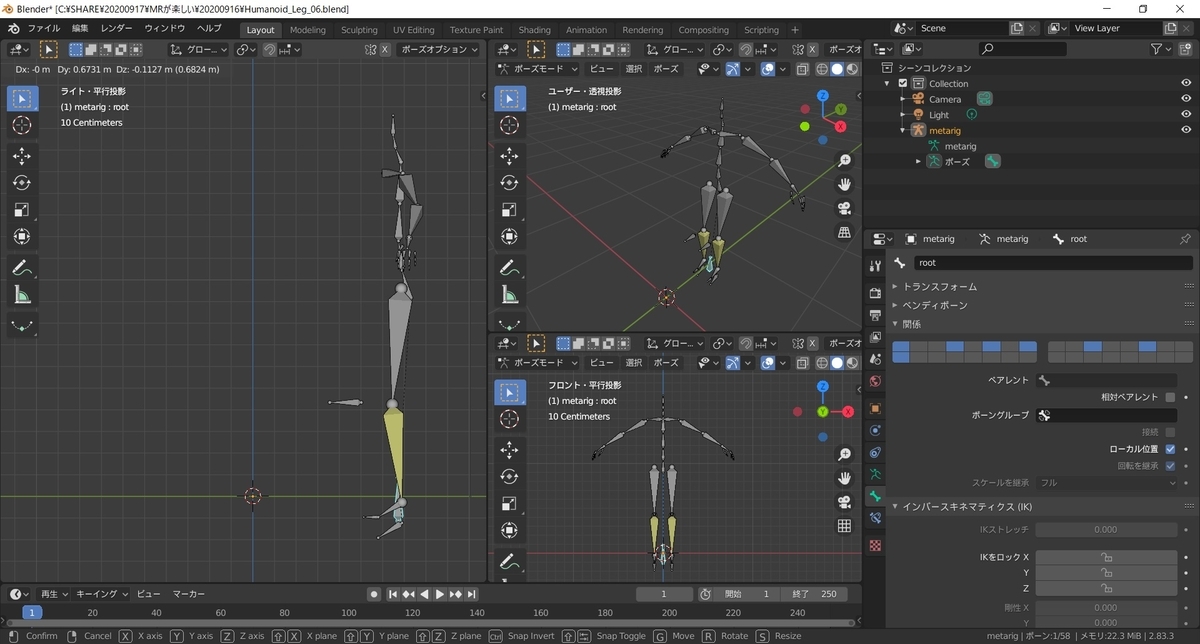Select the Scale tool in the perspective viewport
The width and height of the screenshot is (1200, 644).
(509, 210)
